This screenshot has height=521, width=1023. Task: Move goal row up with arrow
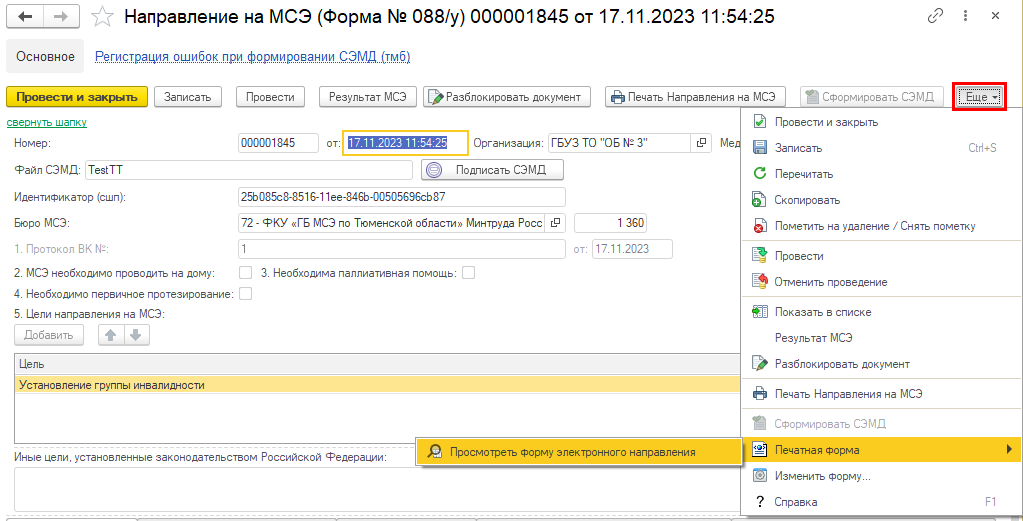[111, 335]
